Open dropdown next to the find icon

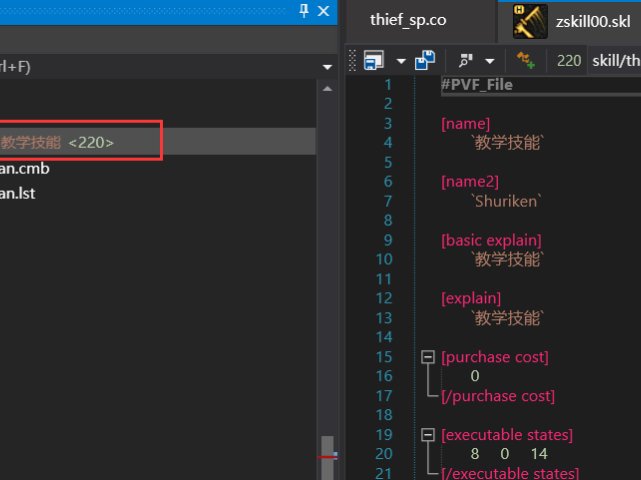pyautogui.click(x=490, y=61)
